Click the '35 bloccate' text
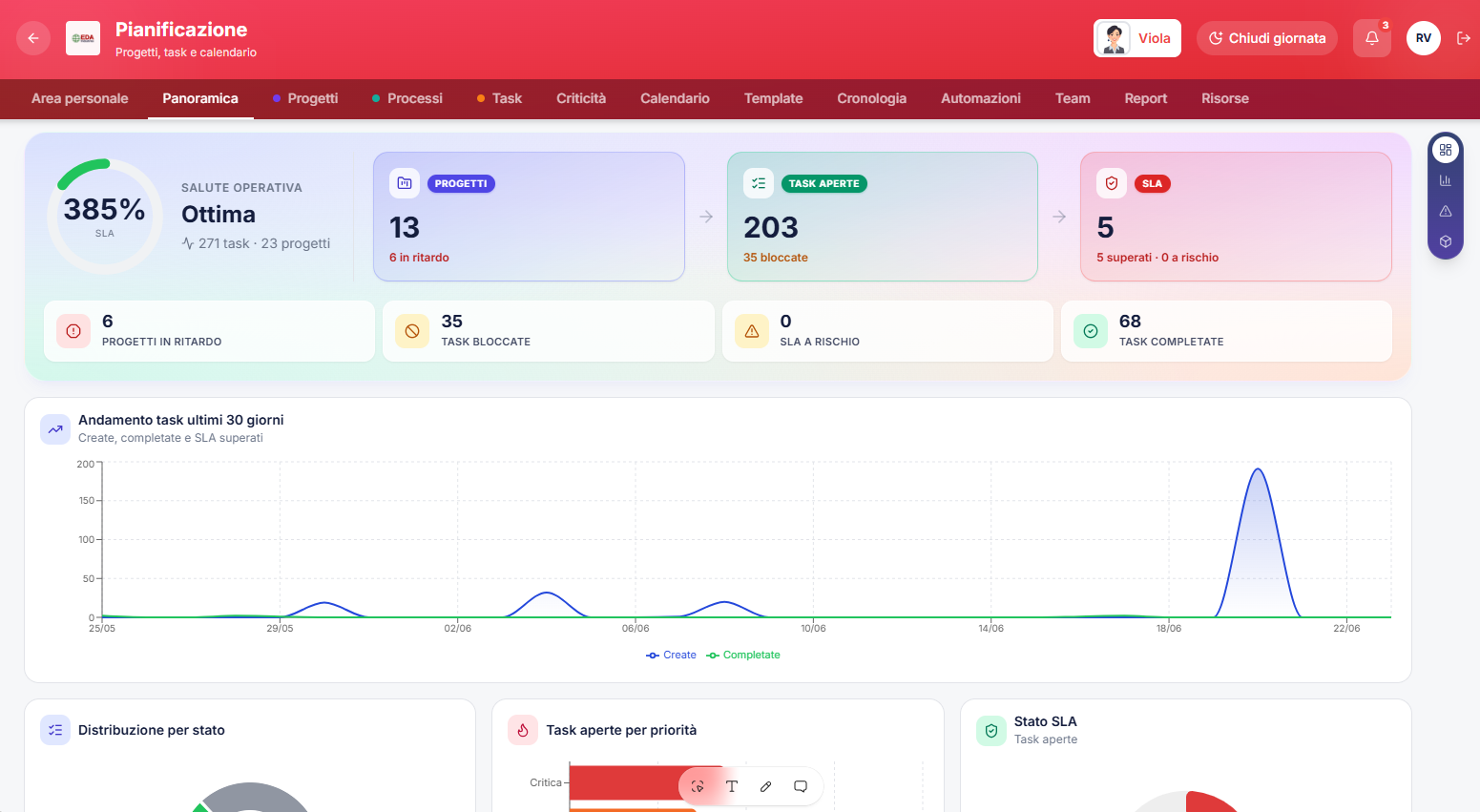 (776, 258)
